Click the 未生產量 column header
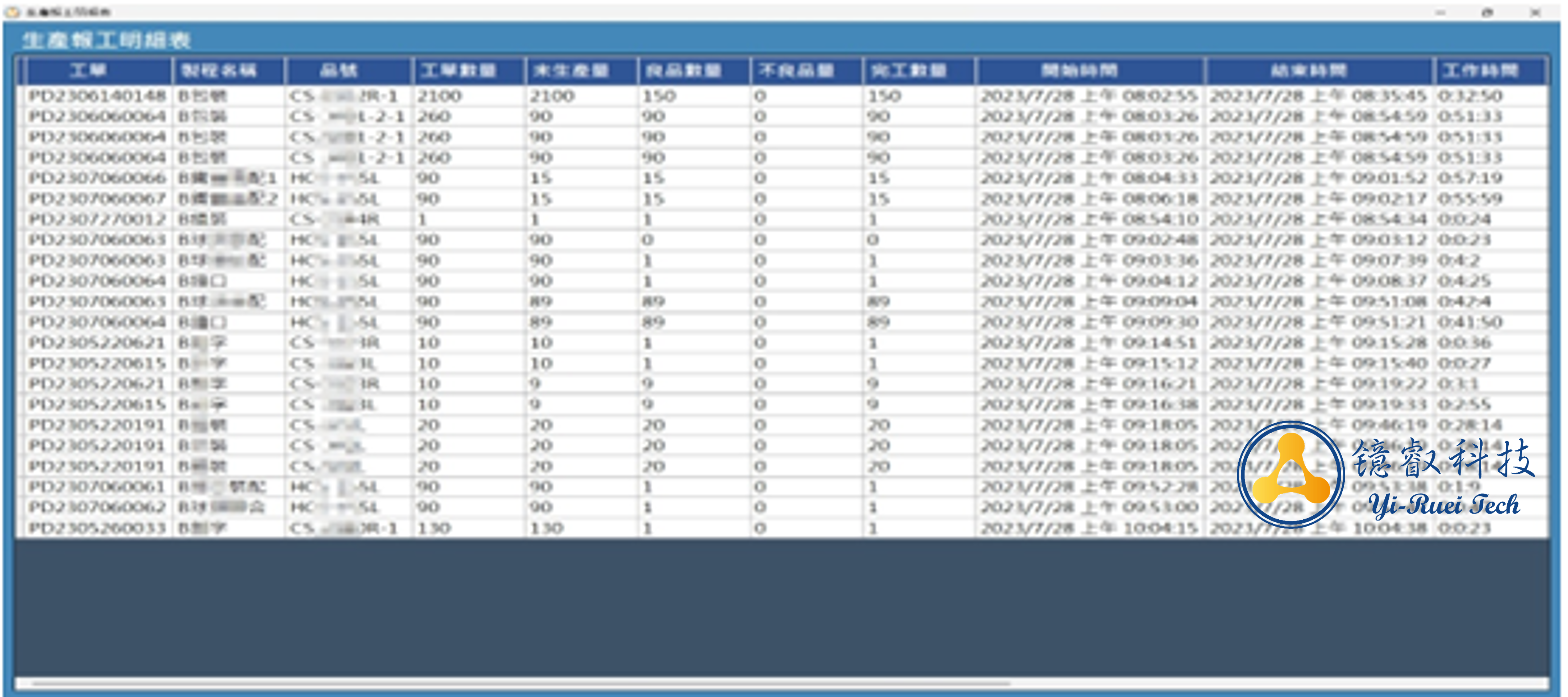The width and height of the screenshot is (1568, 697). [581, 71]
